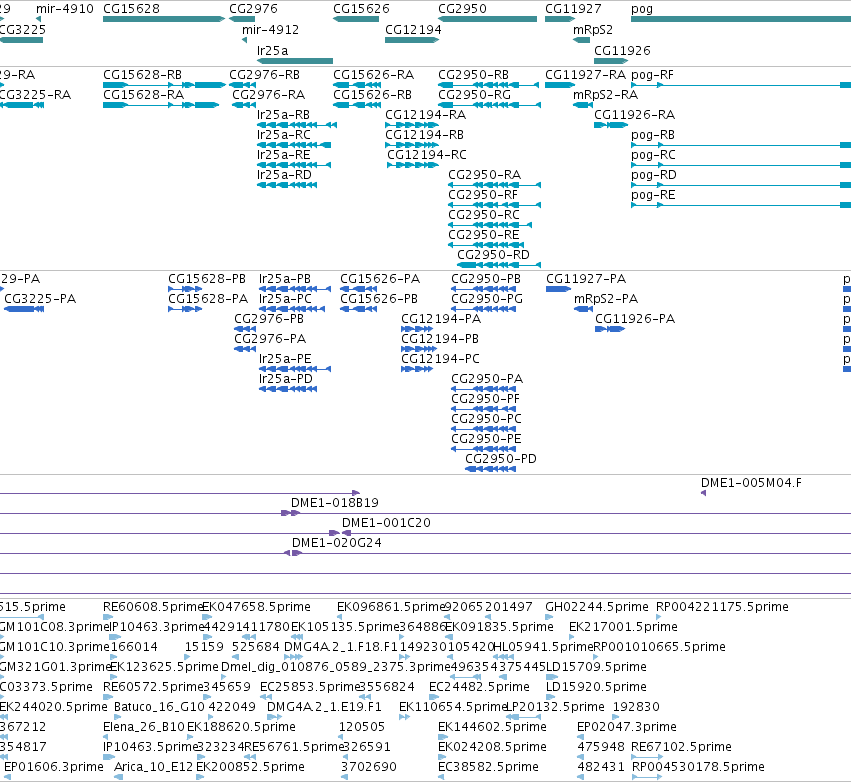Click transcript CG2976-RB
Screen dimensions: 851x782
click(x=242, y=85)
